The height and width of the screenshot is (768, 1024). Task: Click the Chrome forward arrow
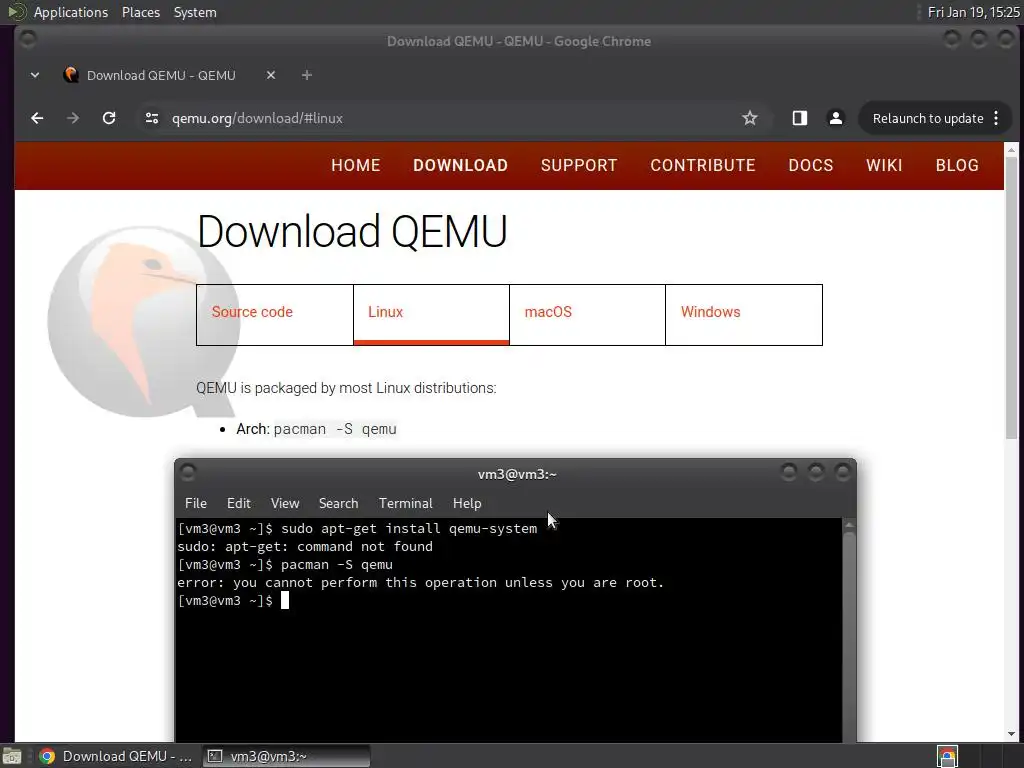[73, 118]
